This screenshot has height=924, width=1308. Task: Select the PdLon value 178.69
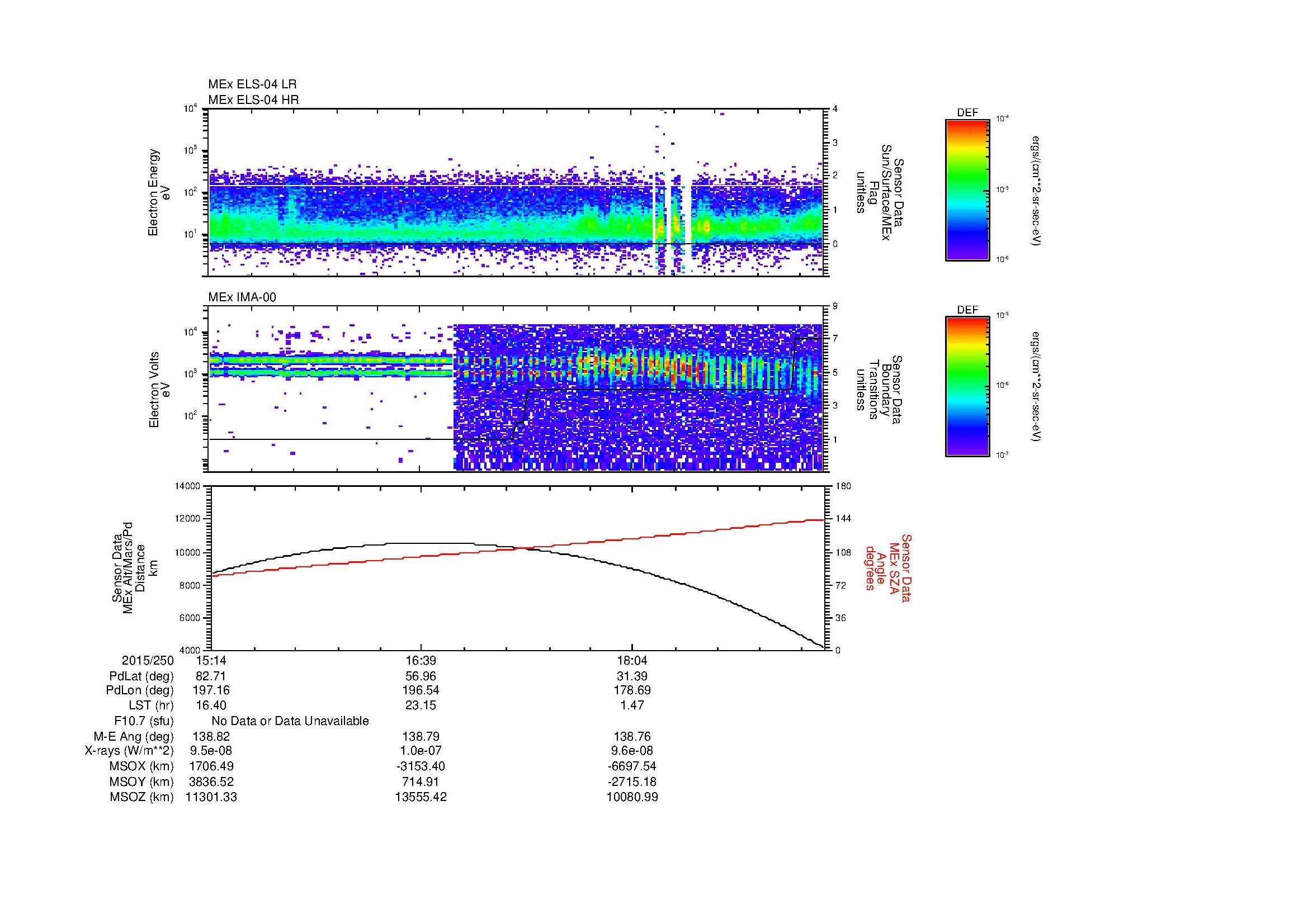(632, 690)
